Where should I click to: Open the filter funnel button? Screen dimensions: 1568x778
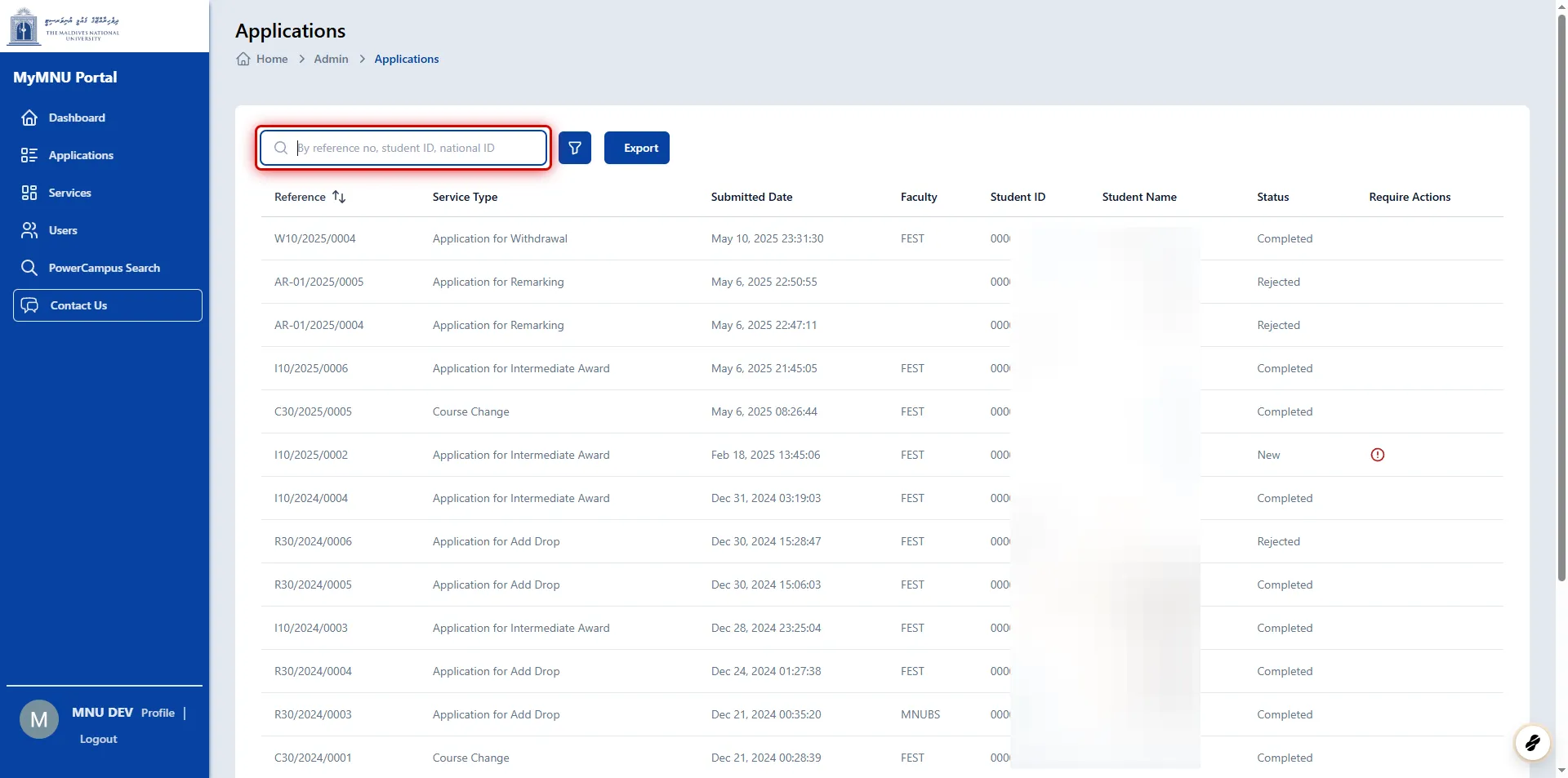click(575, 148)
